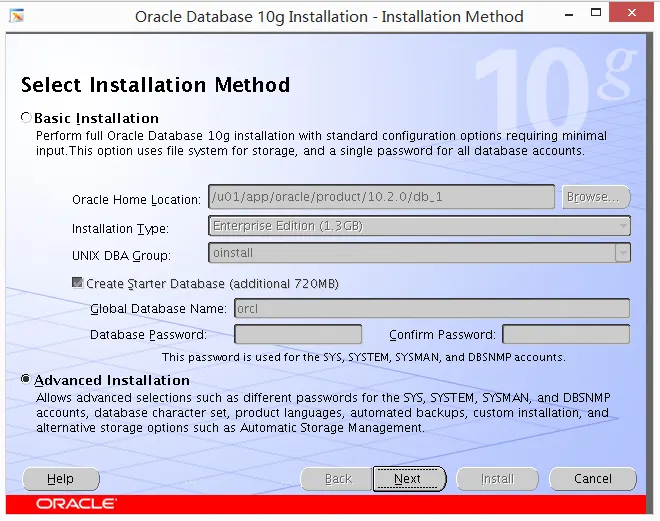The image size is (660, 521).
Task: Select the Advanced Installation radio button
Action: pos(26,379)
